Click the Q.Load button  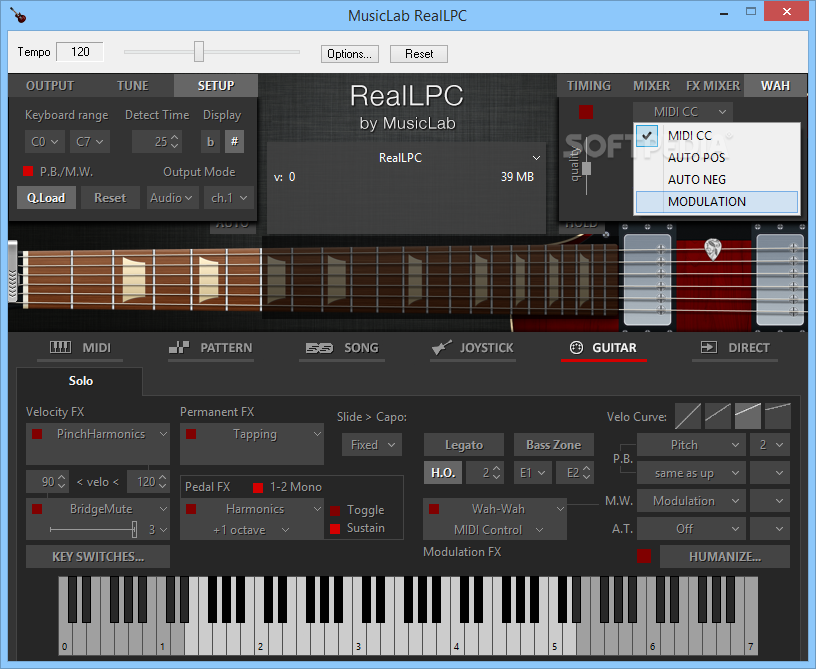click(46, 198)
